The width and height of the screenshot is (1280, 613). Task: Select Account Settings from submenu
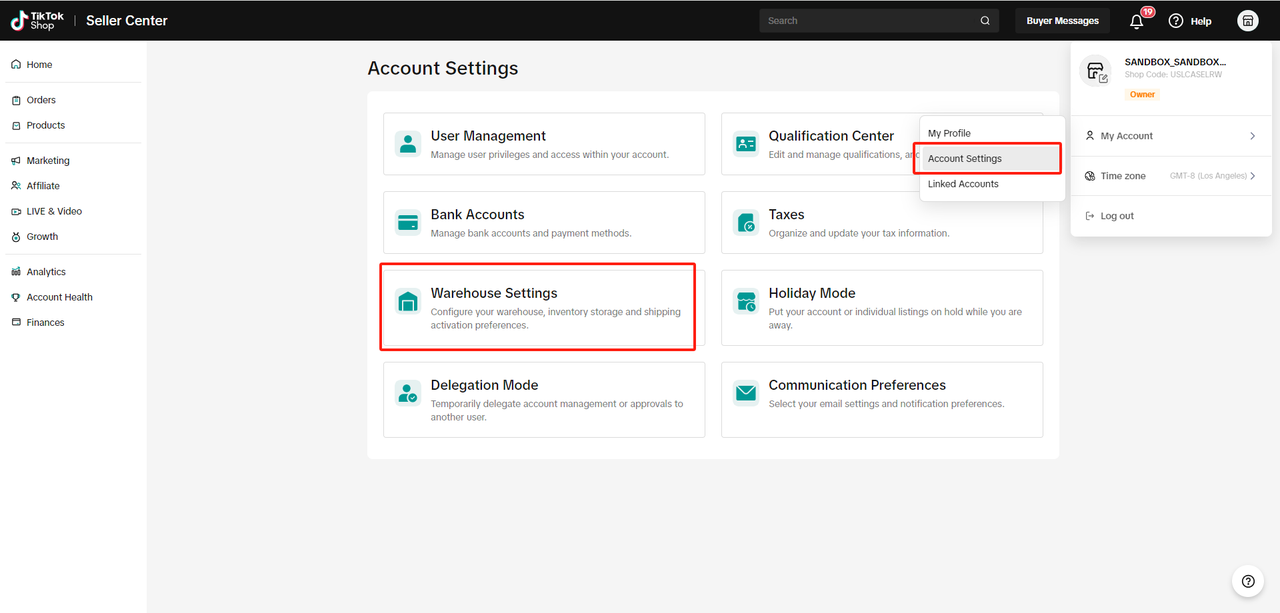click(x=965, y=159)
